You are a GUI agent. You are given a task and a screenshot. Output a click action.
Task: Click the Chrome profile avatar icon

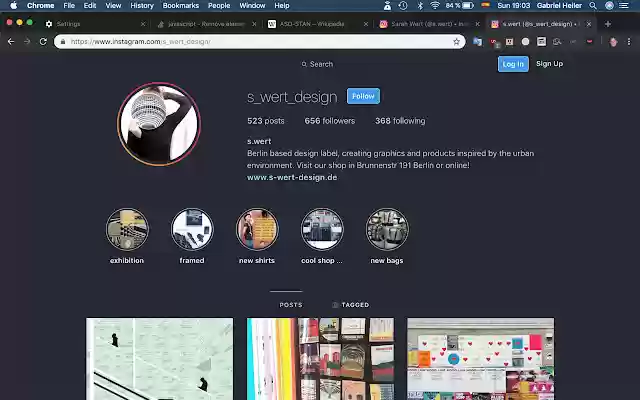613,42
